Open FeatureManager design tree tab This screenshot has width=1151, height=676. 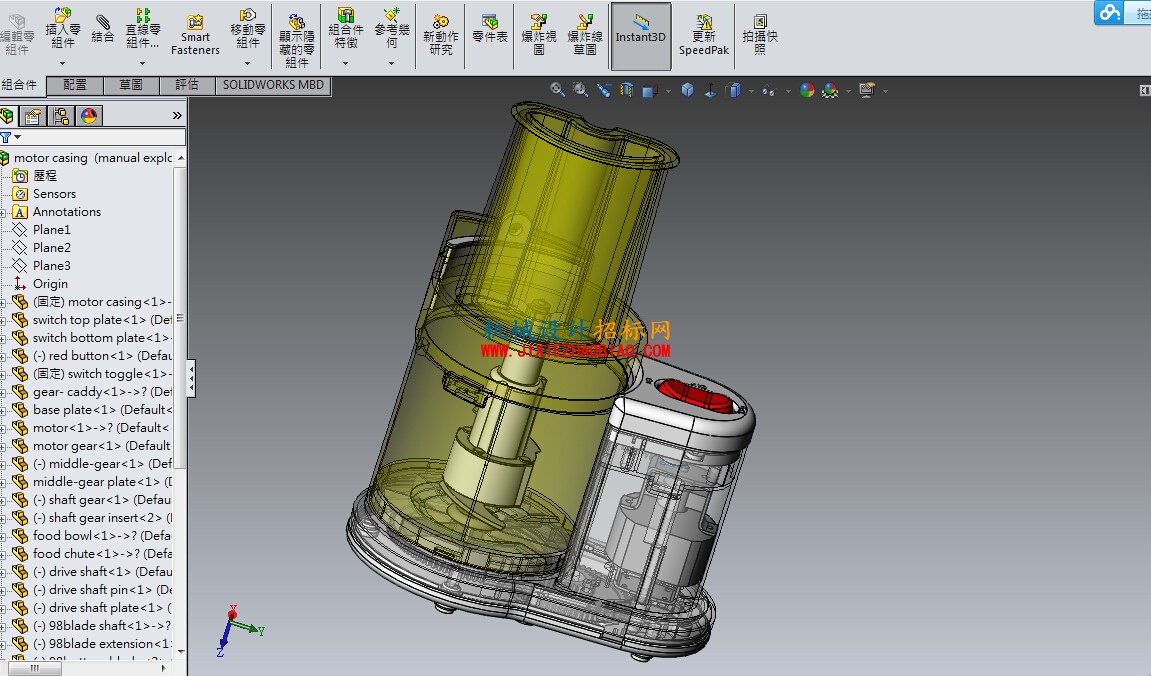pyautogui.click(x=7, y=116)
